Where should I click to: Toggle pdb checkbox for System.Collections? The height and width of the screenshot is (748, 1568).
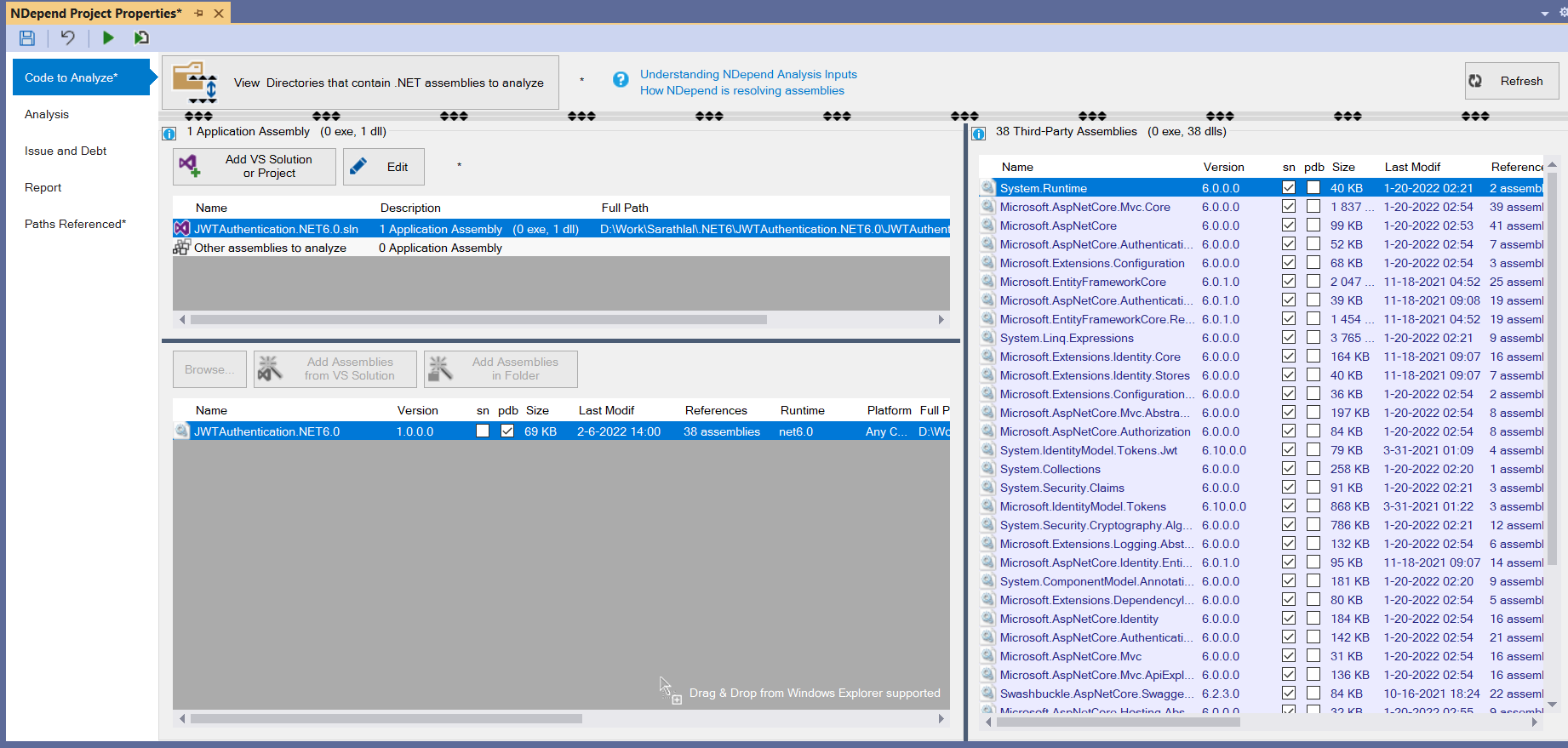(x=1313, y=468)
